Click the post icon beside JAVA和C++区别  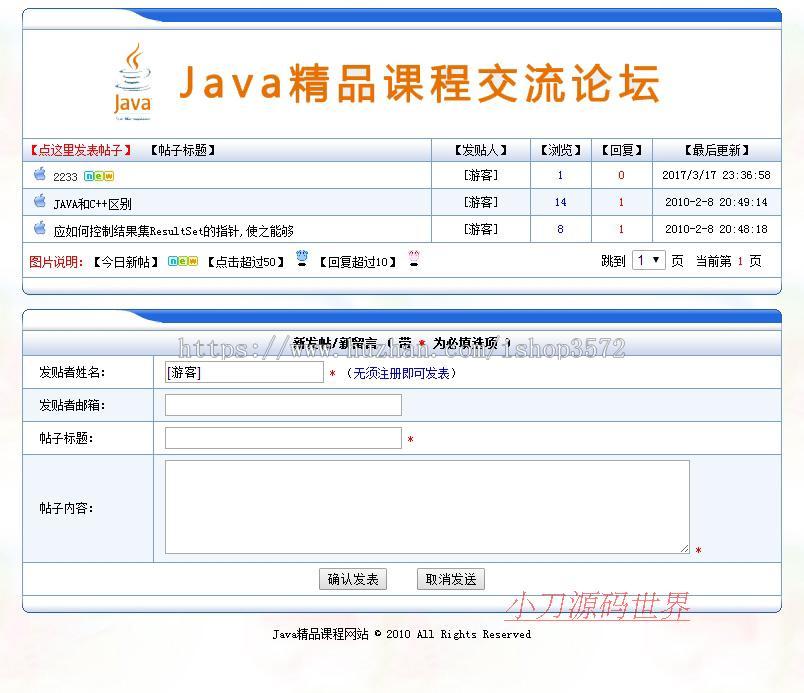(x=40, y=201)
